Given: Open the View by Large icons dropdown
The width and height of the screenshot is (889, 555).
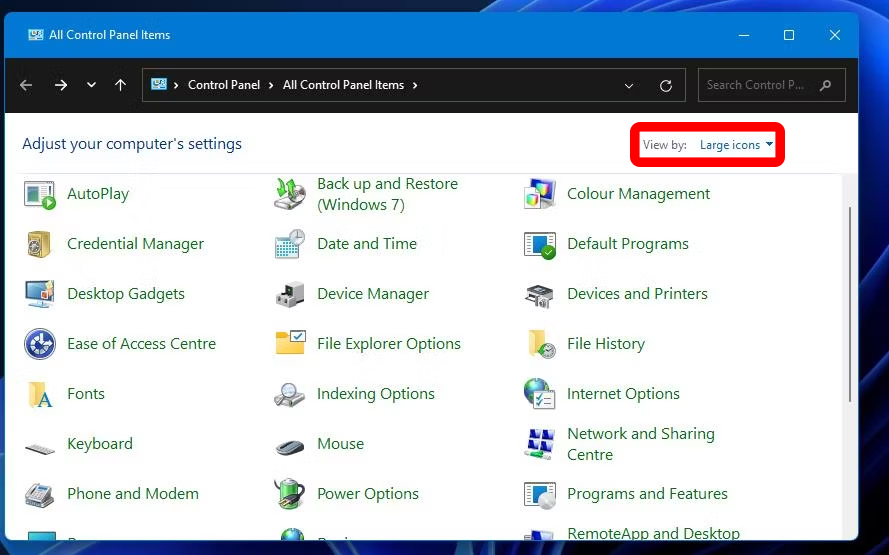Looking at the screenshot, I should tap(736, 145).
